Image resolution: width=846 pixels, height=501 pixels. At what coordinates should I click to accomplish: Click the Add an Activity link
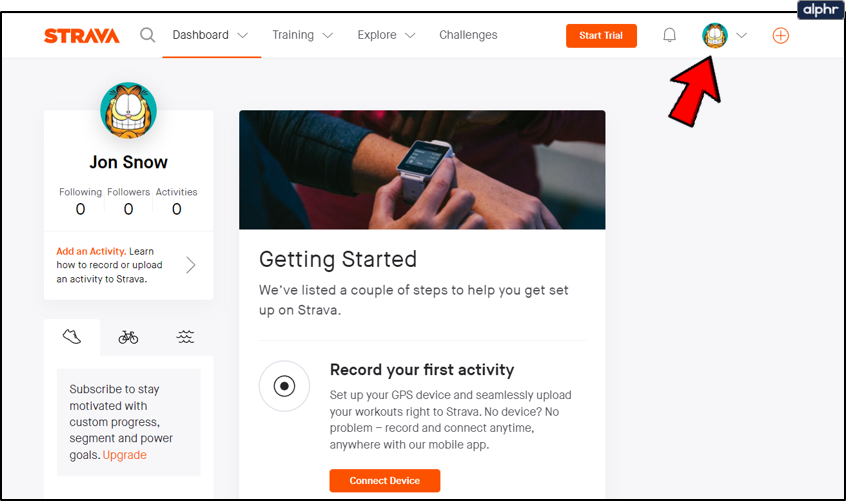90,251
